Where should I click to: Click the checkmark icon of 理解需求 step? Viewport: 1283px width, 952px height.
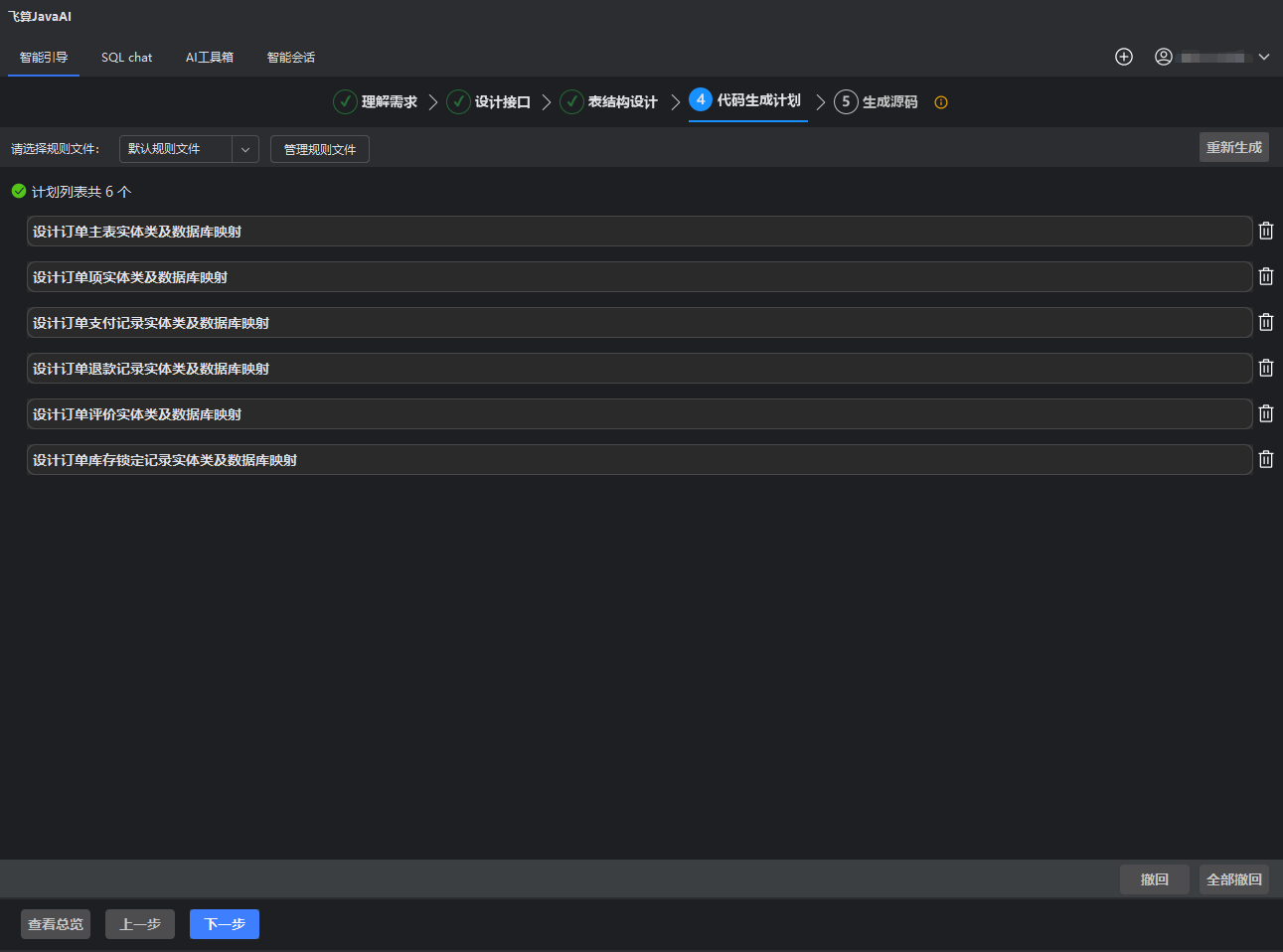point(345,101)
